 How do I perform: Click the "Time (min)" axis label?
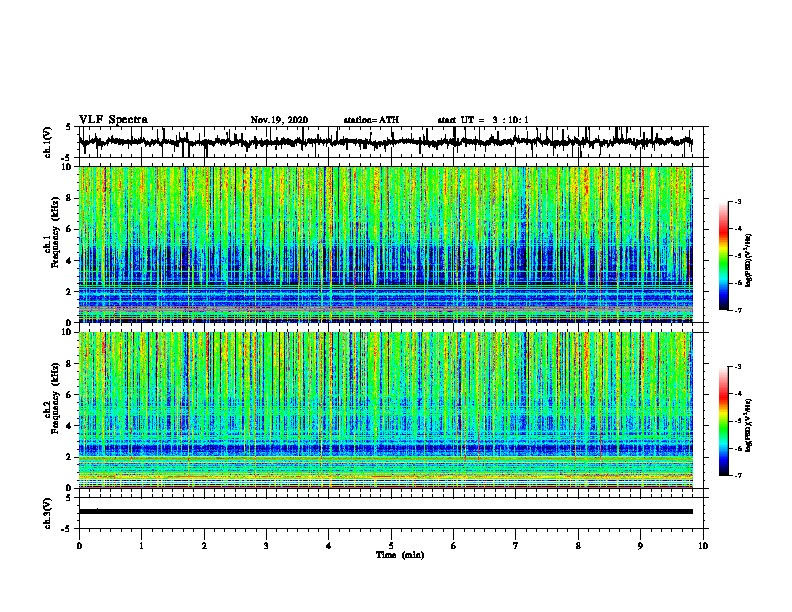tap(400, 555)
